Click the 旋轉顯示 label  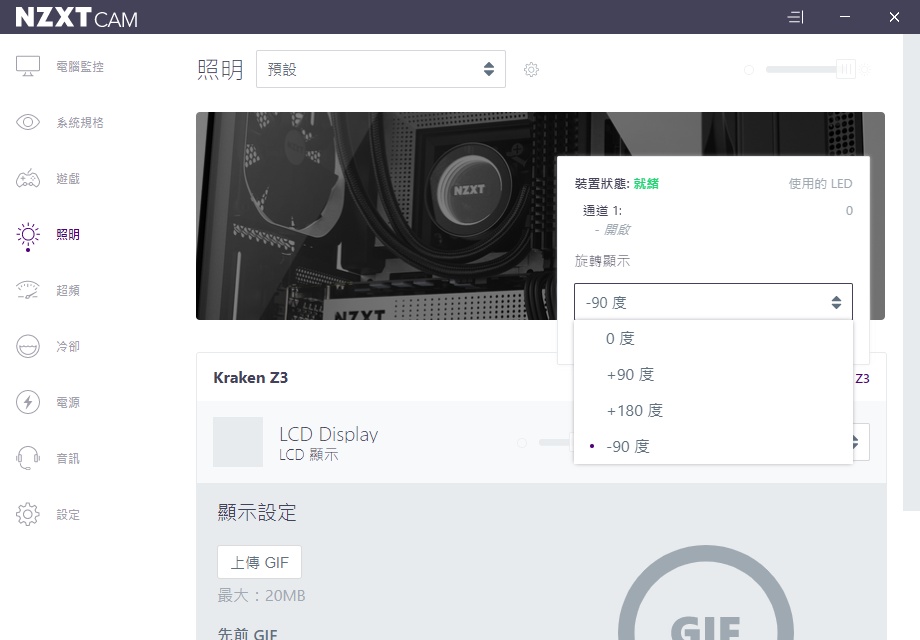602,261
